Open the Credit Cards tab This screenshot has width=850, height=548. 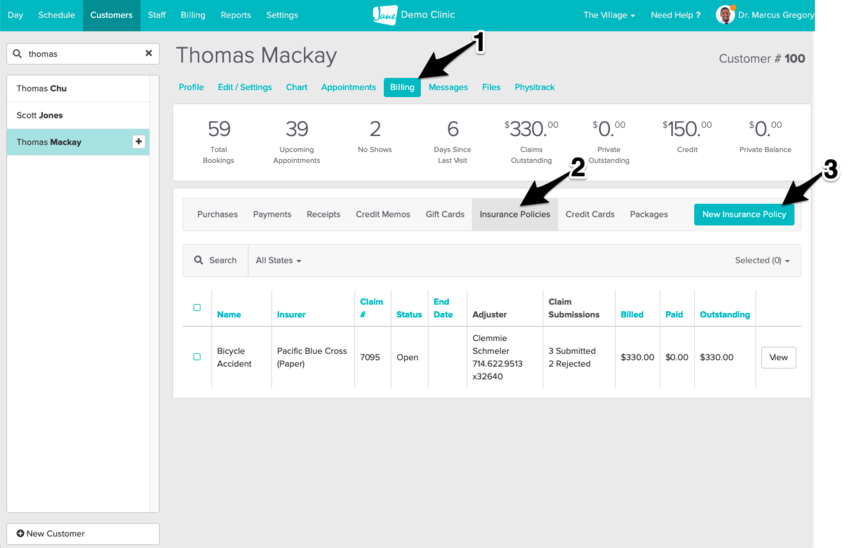pos(589,214)
